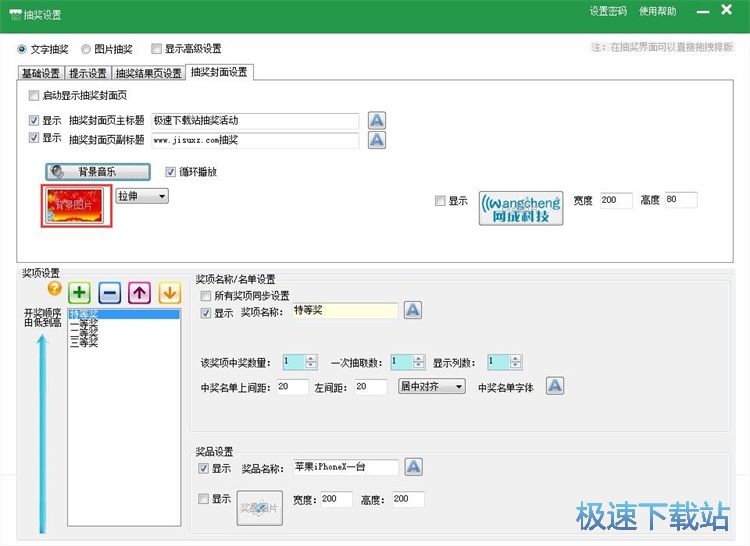Switch to 提示设置 tab
The width and height of the screenshot is (750, 546).
coord(88,73)
